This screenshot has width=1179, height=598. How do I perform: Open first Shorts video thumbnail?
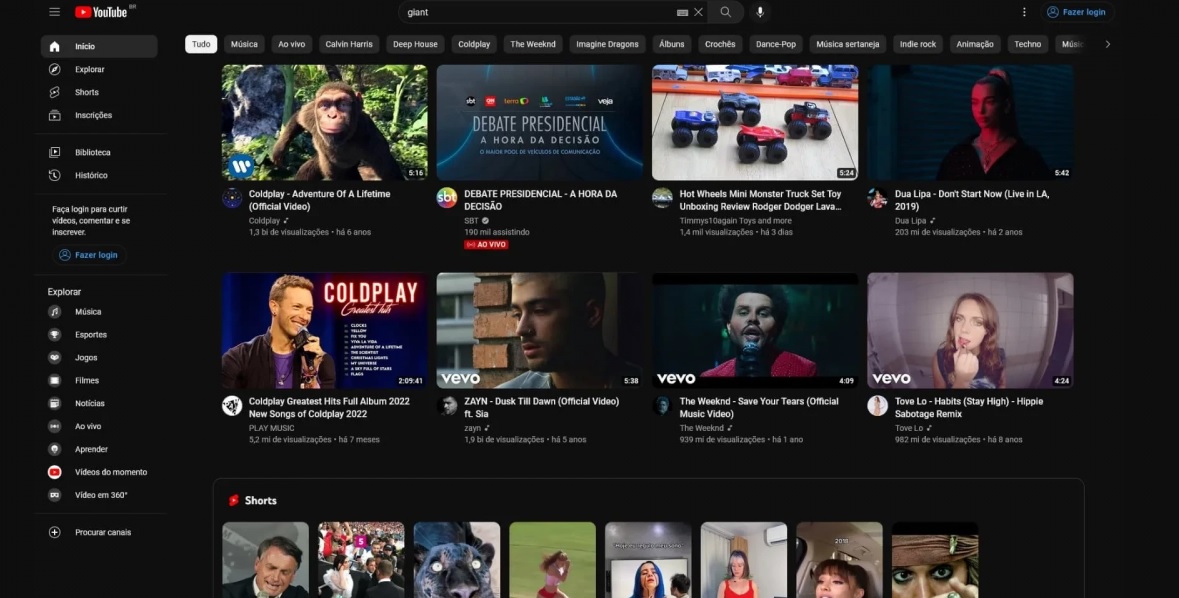265,560
